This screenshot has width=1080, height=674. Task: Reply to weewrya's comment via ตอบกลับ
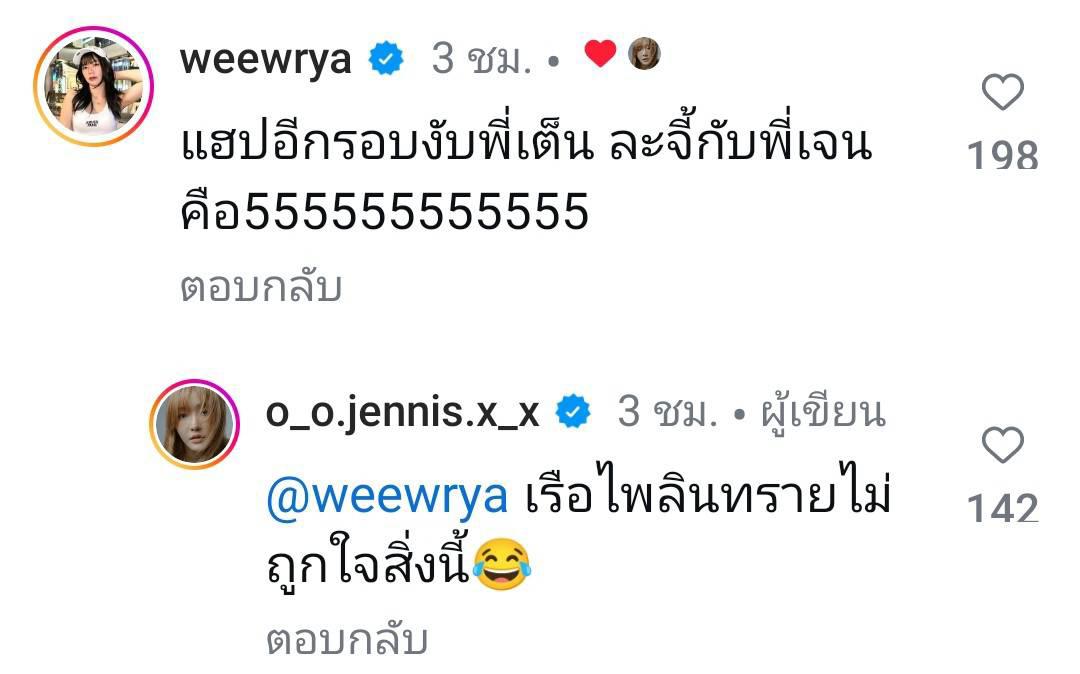261,287
